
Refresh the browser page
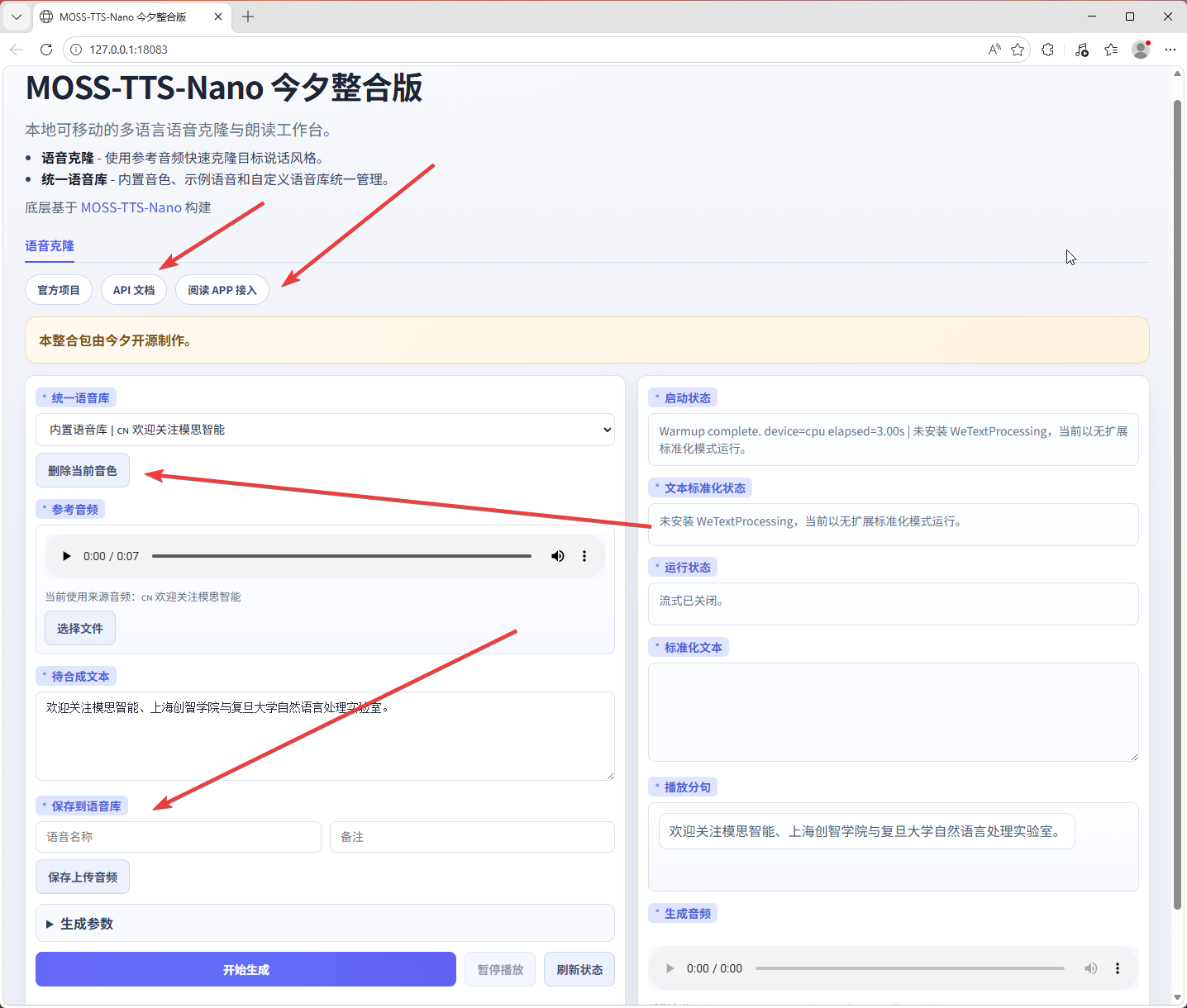coord(46,50)
